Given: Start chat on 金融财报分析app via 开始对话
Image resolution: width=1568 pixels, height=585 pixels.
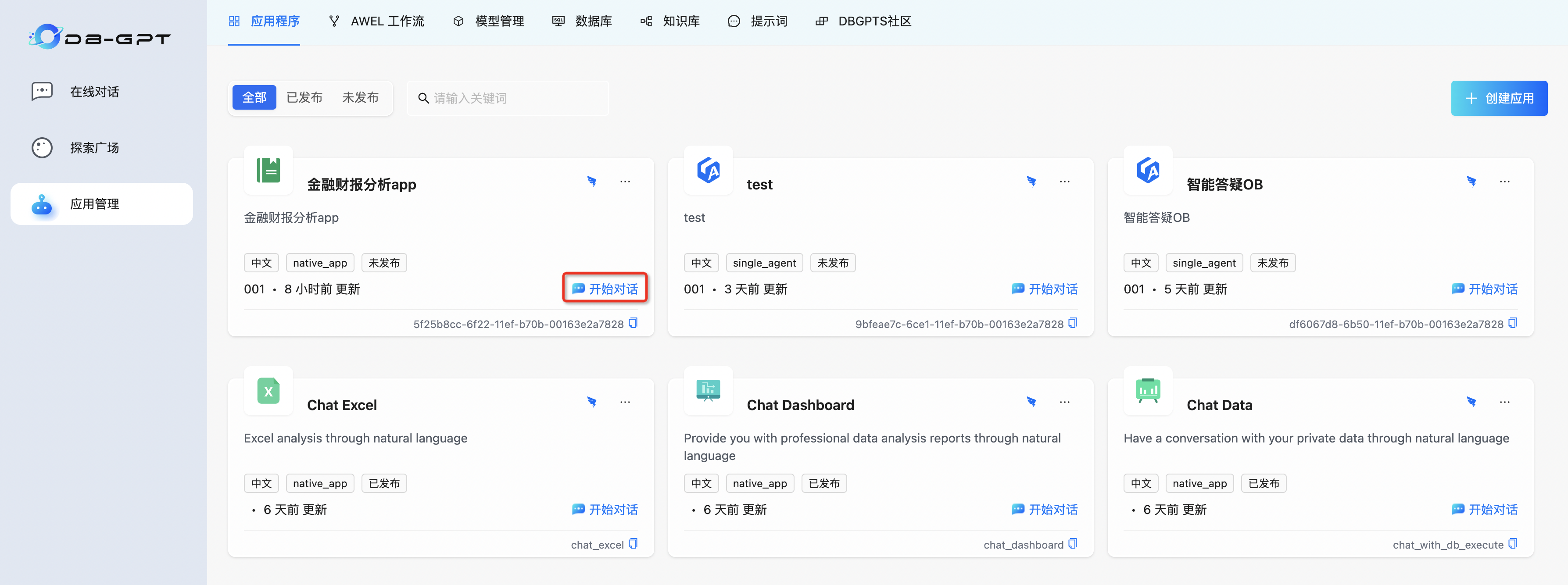Looking at the screenshot, I should pyautogui.click(x=605, y=289).
